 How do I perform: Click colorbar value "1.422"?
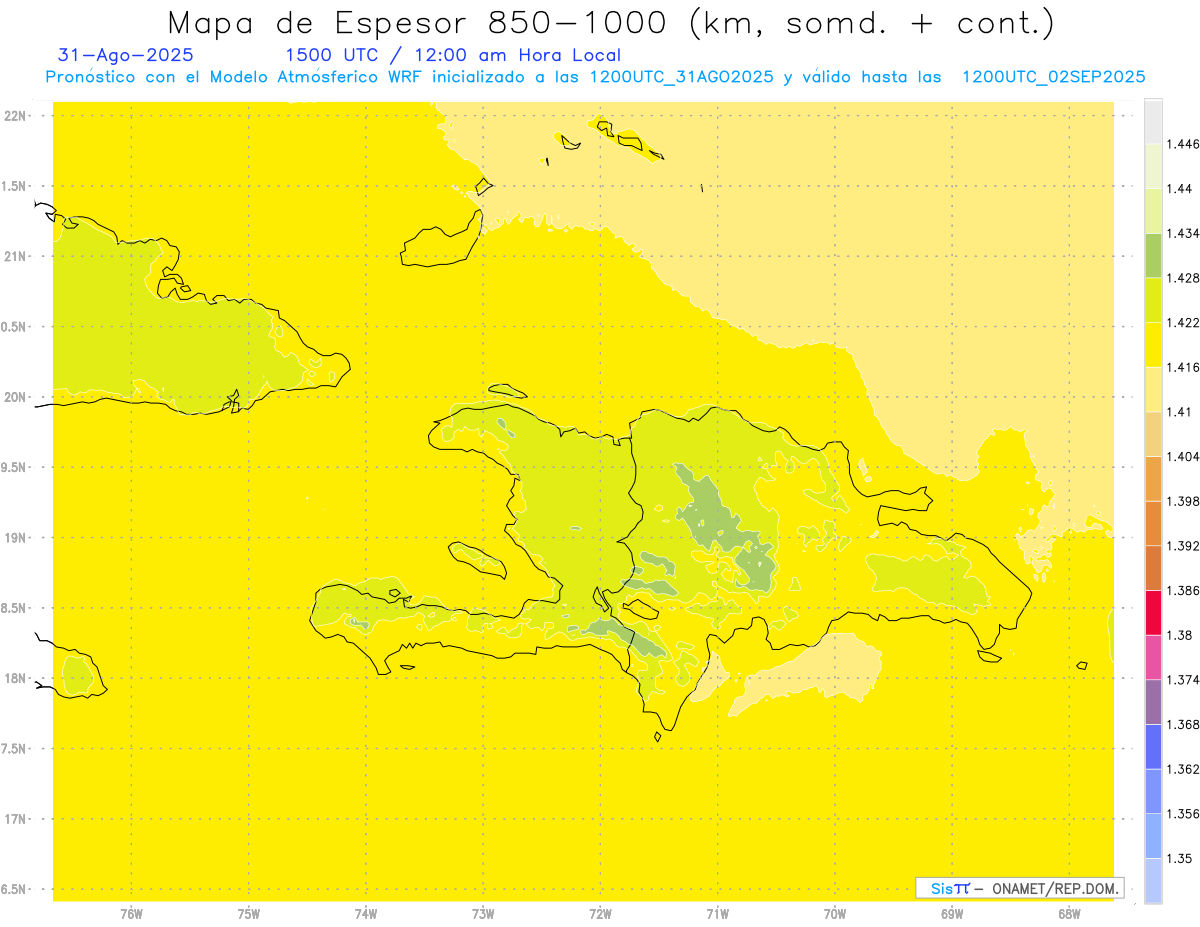tap(1183, 322)
